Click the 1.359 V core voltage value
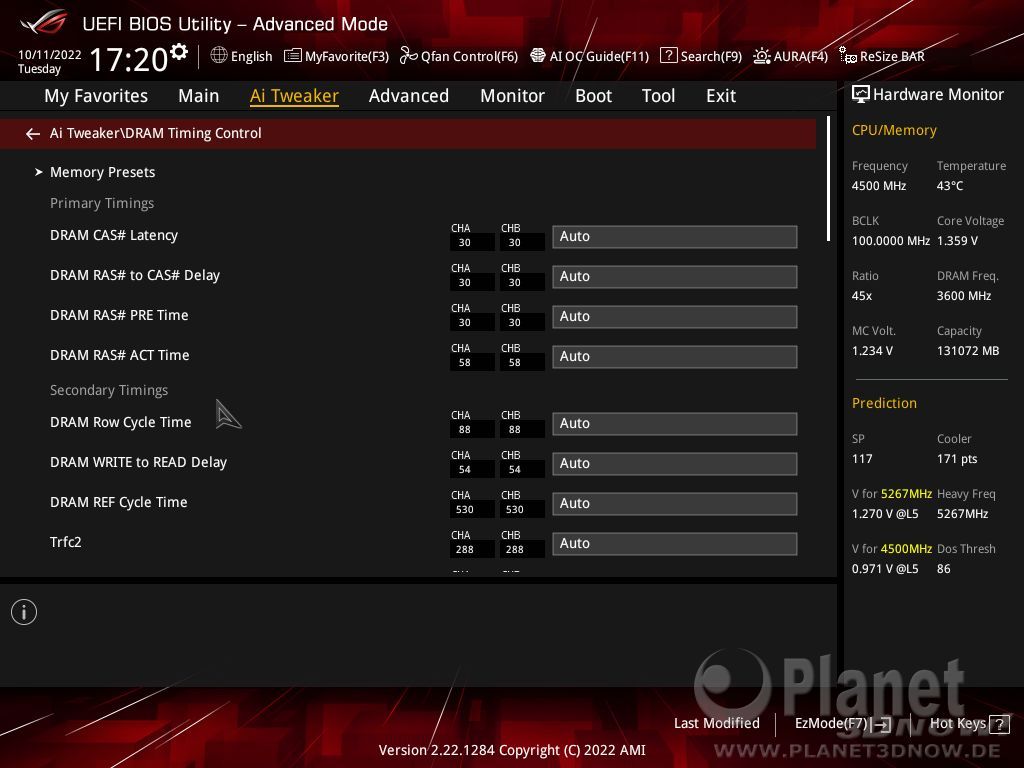Image resolution: width=1024 pixels, height=768 pixels. (957, 241)
